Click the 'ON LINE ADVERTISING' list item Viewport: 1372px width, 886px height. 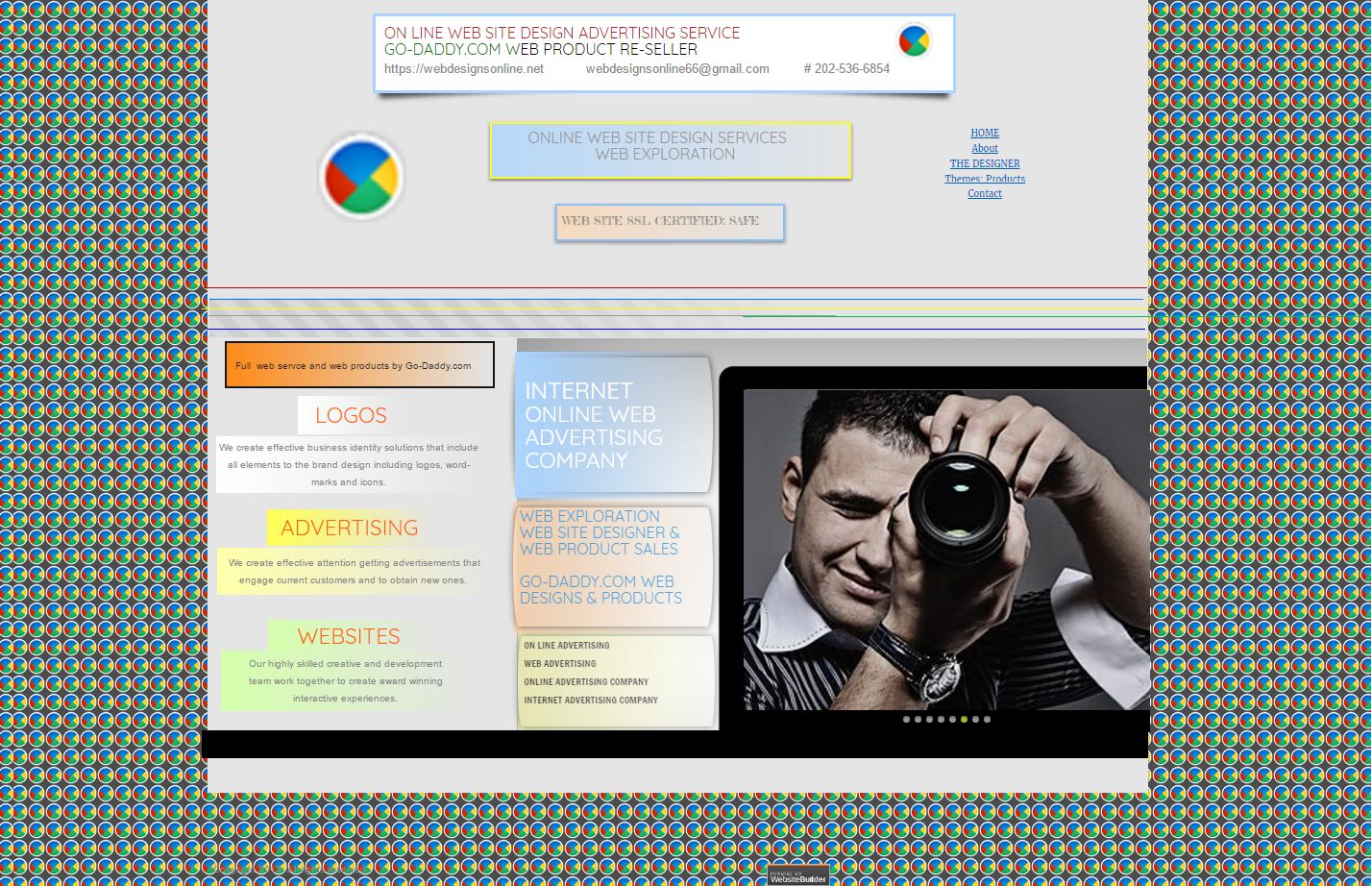(x=567, y=646)
